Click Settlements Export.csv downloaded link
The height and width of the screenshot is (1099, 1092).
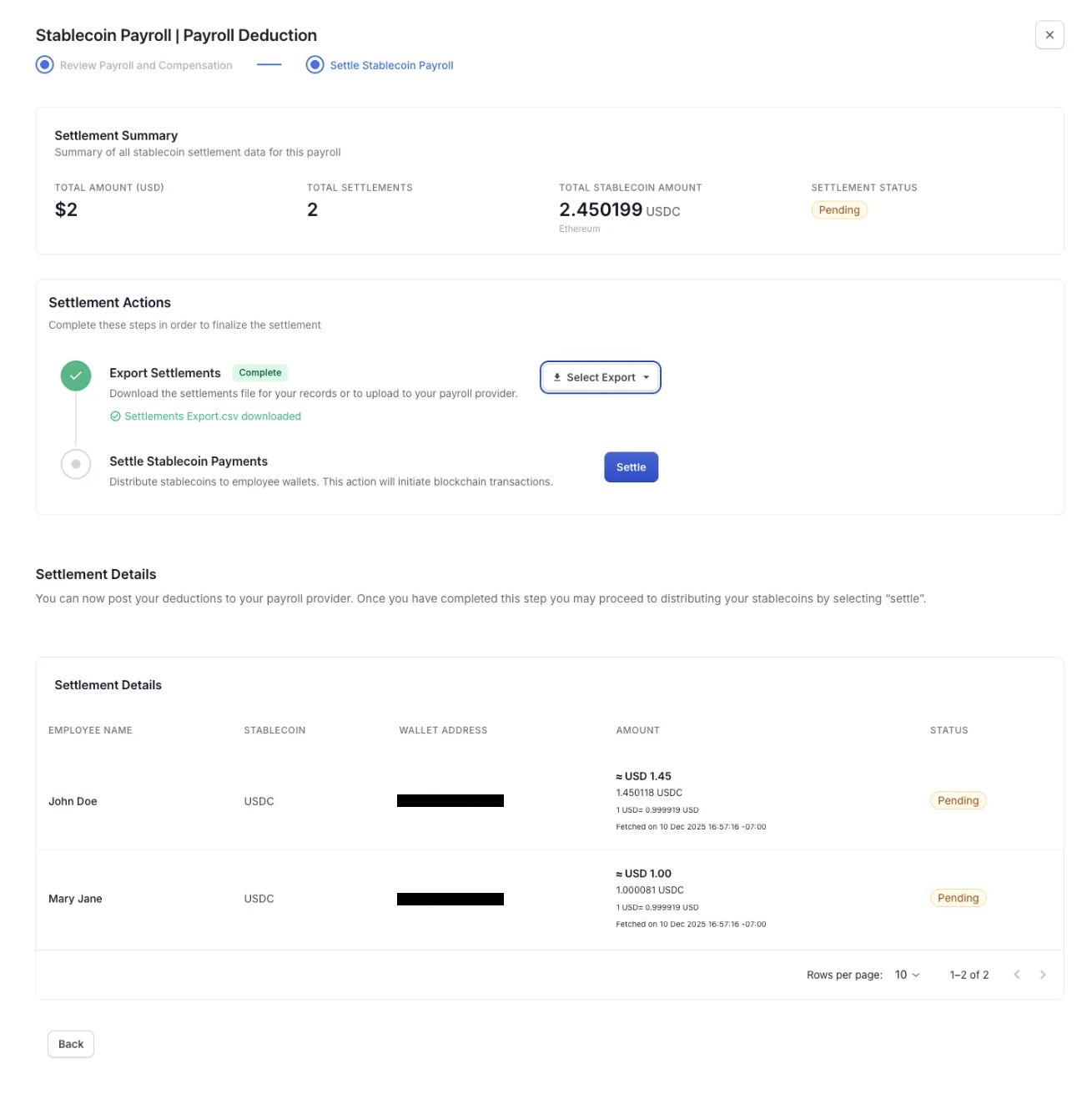click(213, 416)
